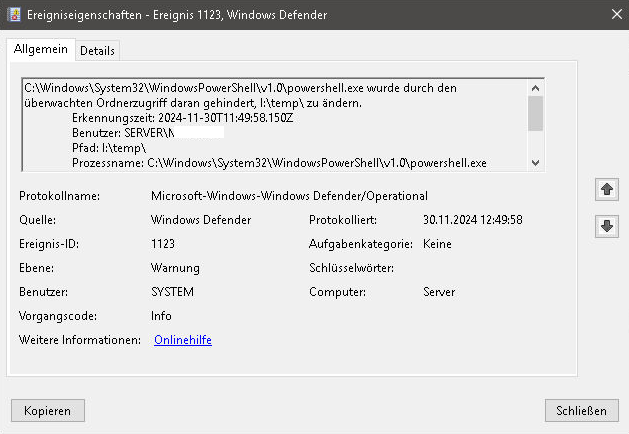Viewport: 629px width, 434px height.
Task: Click the 'Pfad: I:\temp\' line
Action: pos(109,148)
